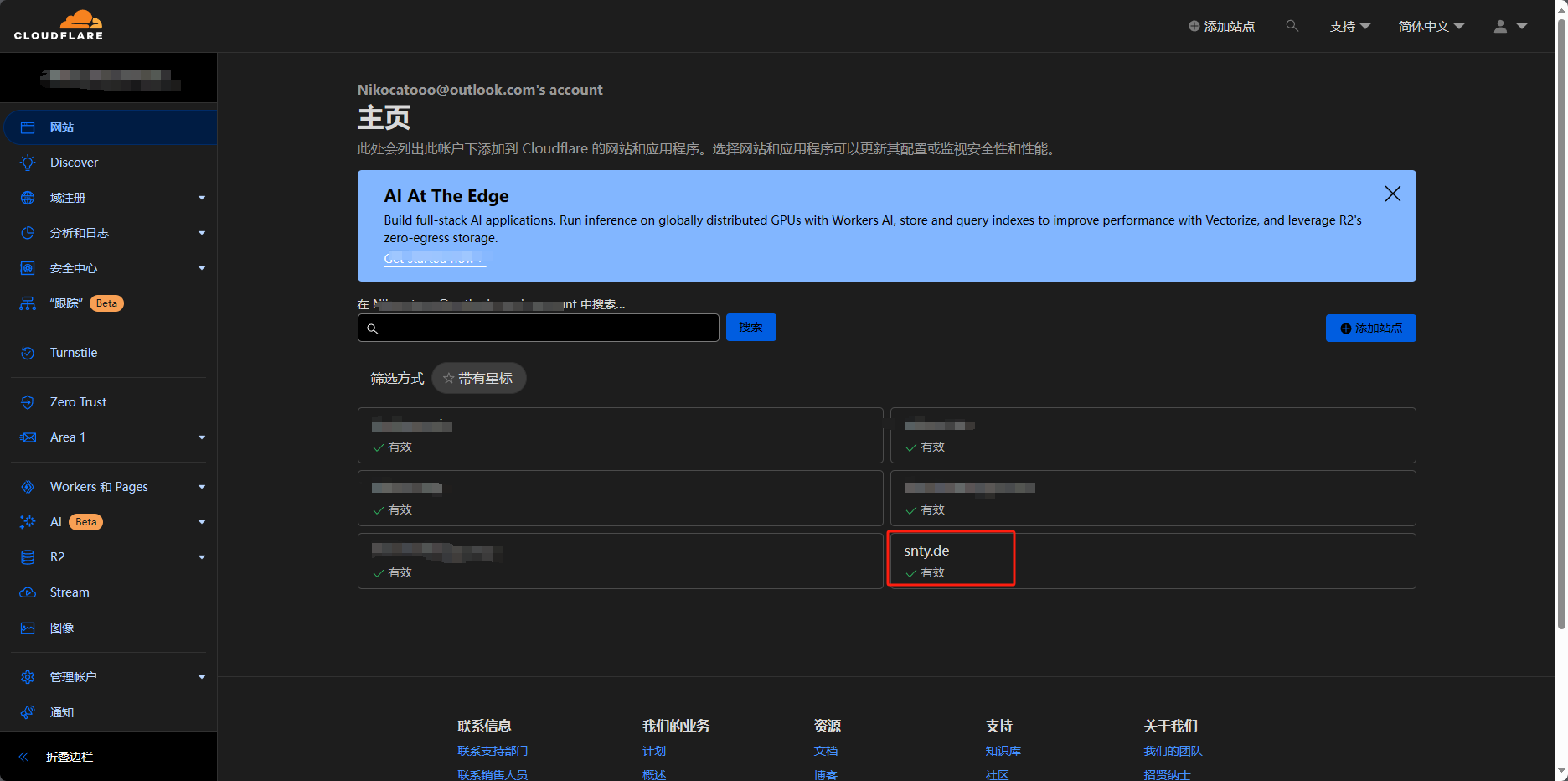Screen dimensions: 1568x781
Task: Expand the AI Beta sidebar section
Action: point(202,522)
